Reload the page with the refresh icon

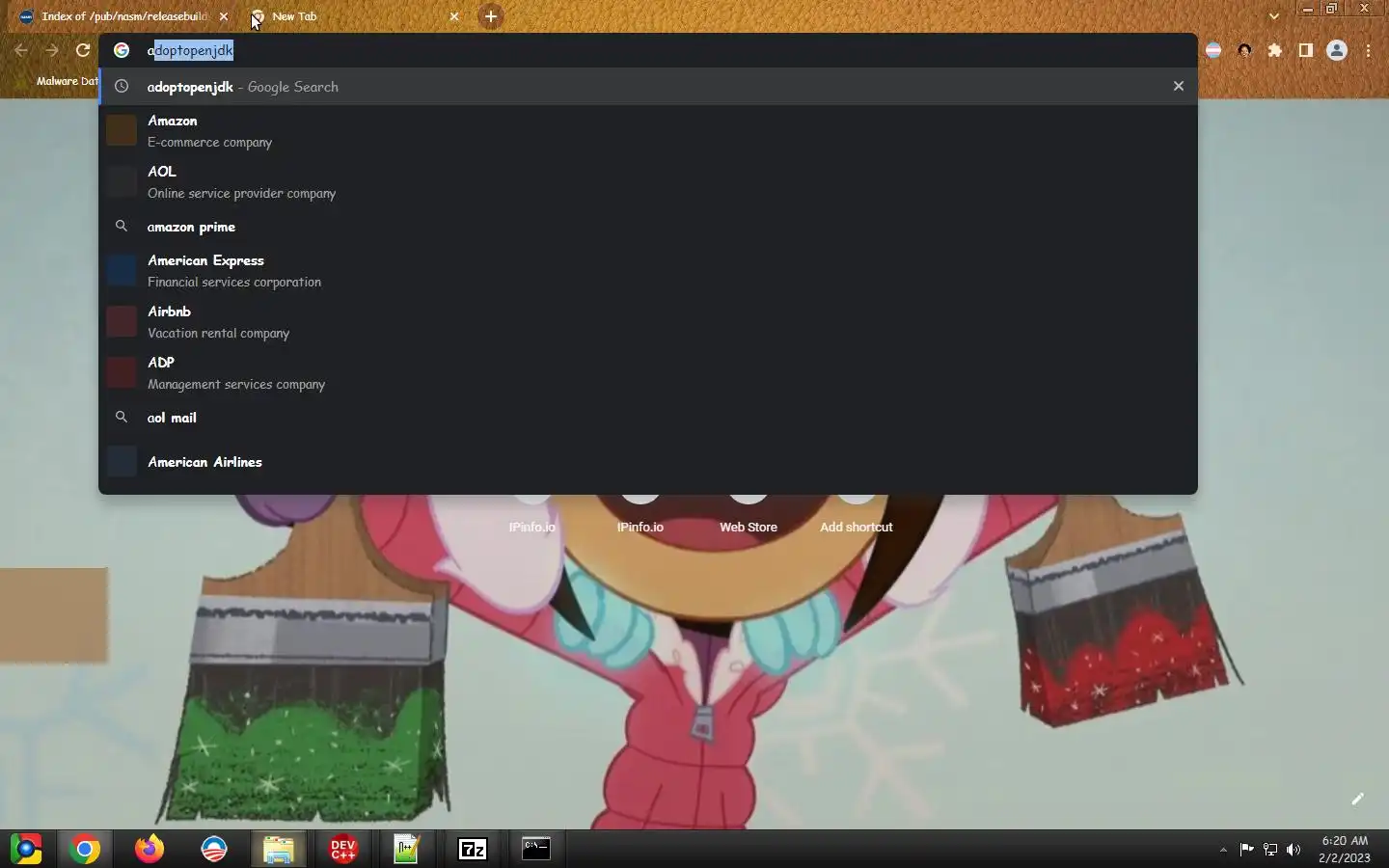pyautogui.click(x=83, y=50)
